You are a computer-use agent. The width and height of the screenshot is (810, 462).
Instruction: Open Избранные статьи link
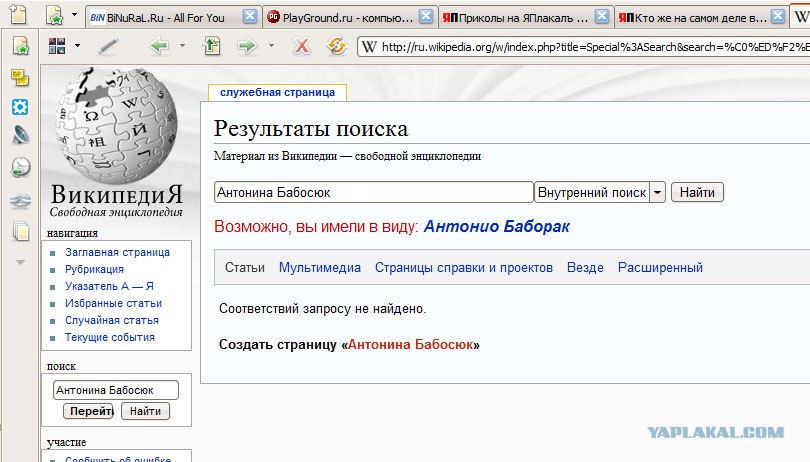click(114, 303)
